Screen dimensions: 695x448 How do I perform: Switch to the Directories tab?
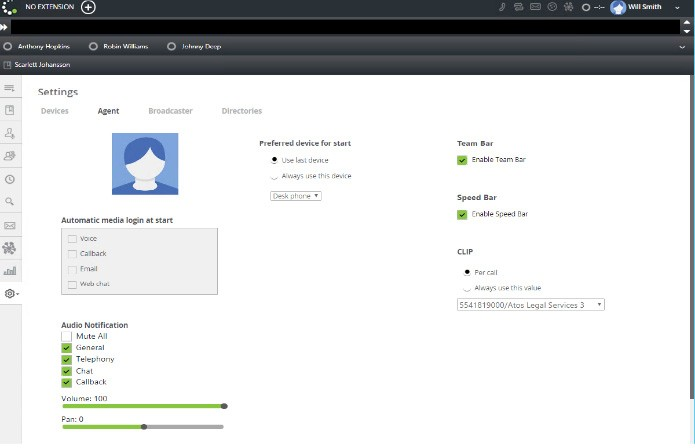point(242,111)
